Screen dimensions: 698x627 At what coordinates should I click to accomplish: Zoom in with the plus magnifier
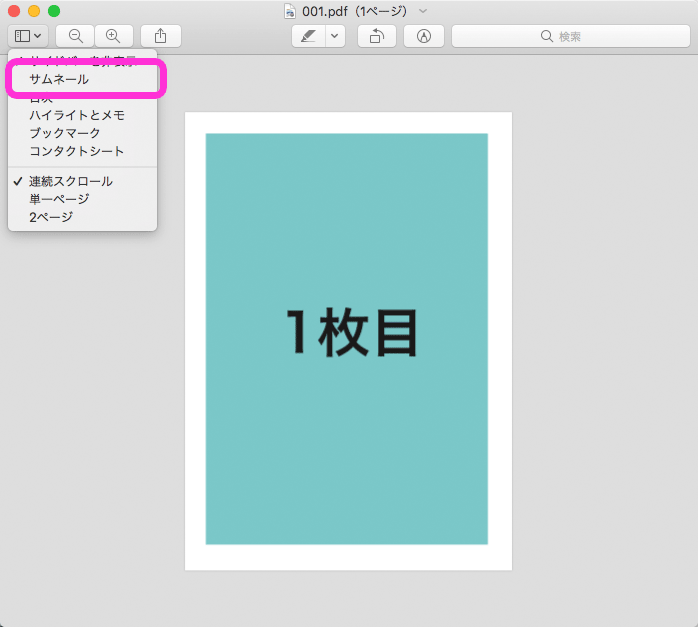coord(114,36)
